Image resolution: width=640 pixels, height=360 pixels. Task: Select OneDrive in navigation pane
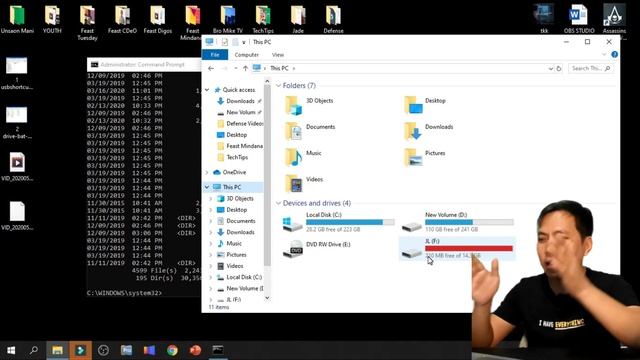(230, 172)
